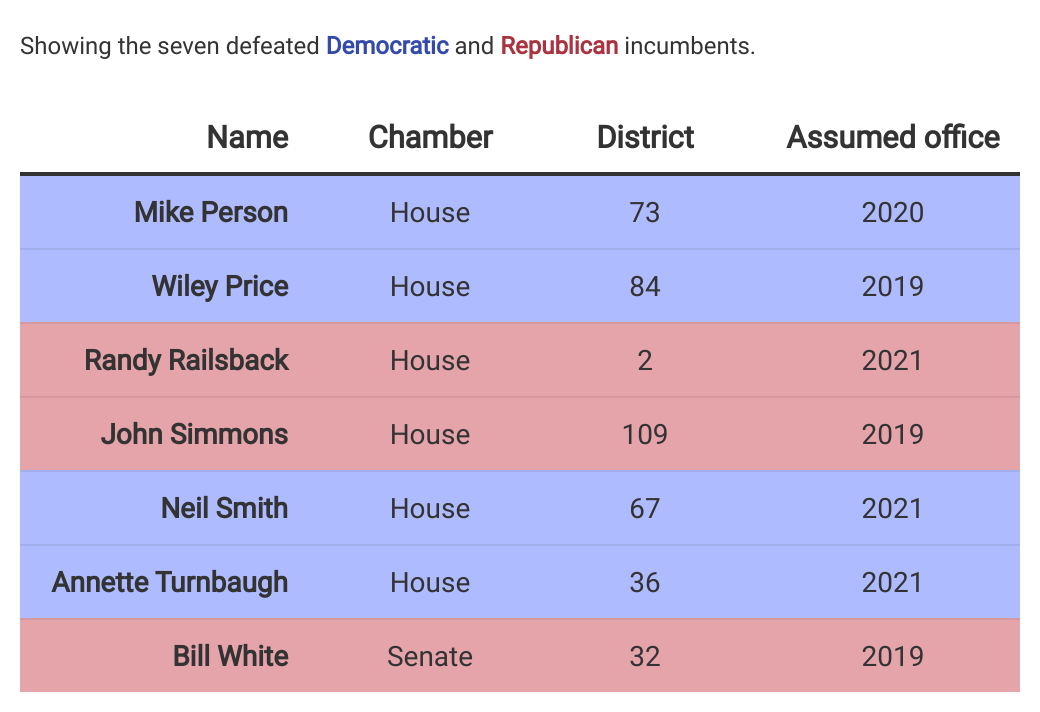Viewport: 1040px width, 712px height.
Task: Click the red Republican label
Action: [559, 46]
